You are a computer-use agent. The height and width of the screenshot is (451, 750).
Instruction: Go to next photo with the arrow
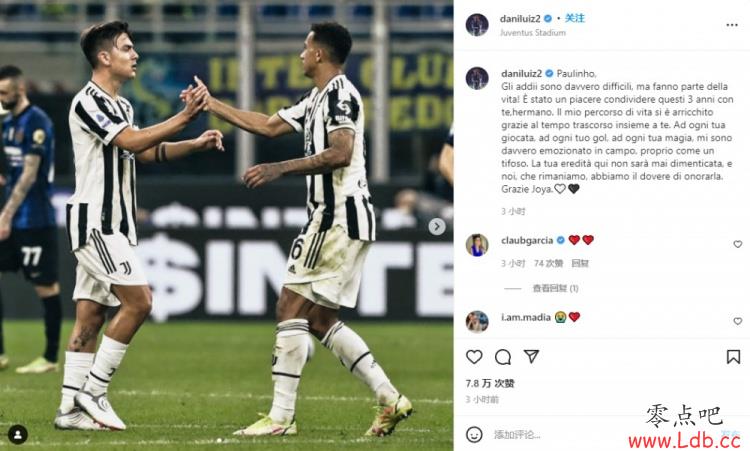[436, 226]
